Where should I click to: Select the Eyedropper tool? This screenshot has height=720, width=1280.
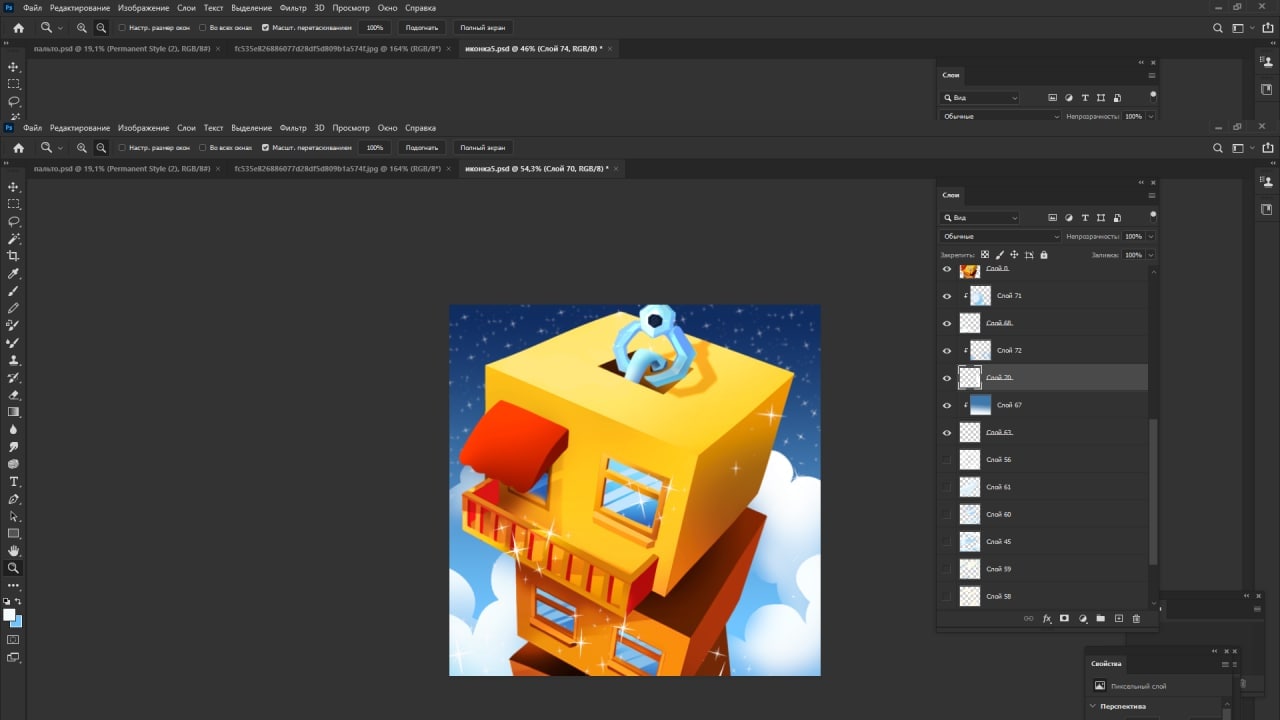pos(14,273)
